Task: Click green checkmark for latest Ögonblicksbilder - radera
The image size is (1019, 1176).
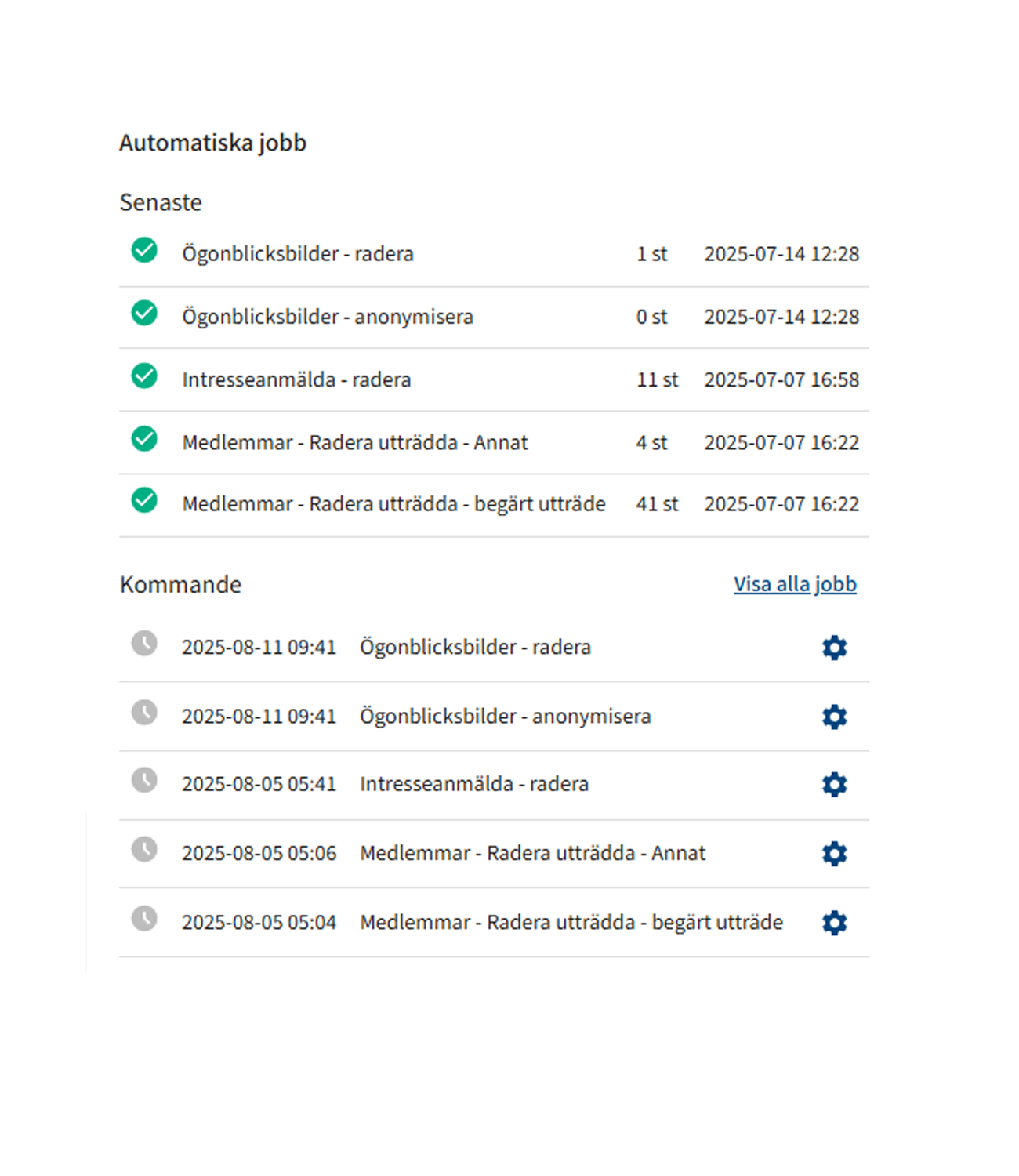Action: pos(144,250)
